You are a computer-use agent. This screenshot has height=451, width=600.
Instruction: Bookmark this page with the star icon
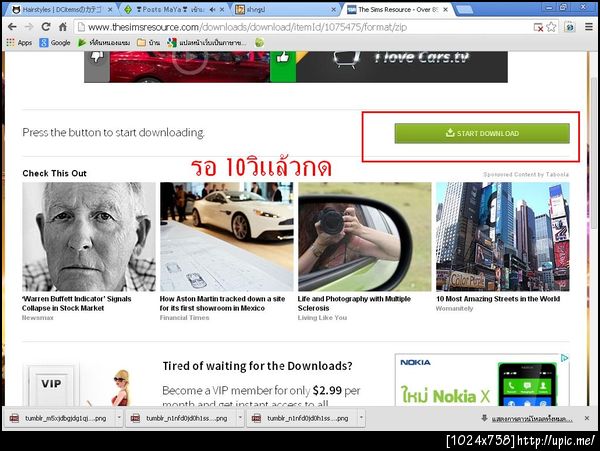coord(551,27)
